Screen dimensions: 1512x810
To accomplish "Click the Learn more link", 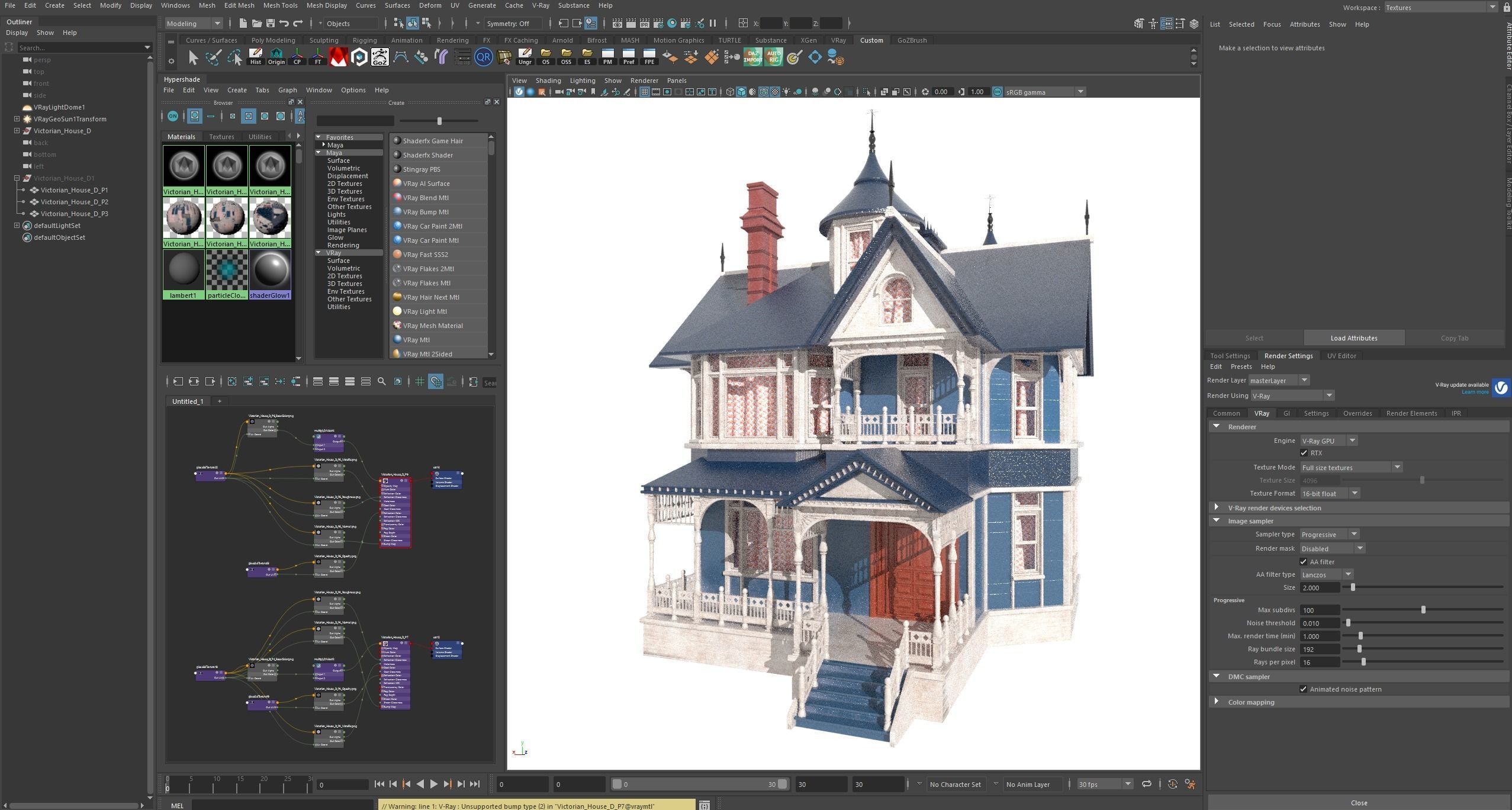I will 1475,392.
